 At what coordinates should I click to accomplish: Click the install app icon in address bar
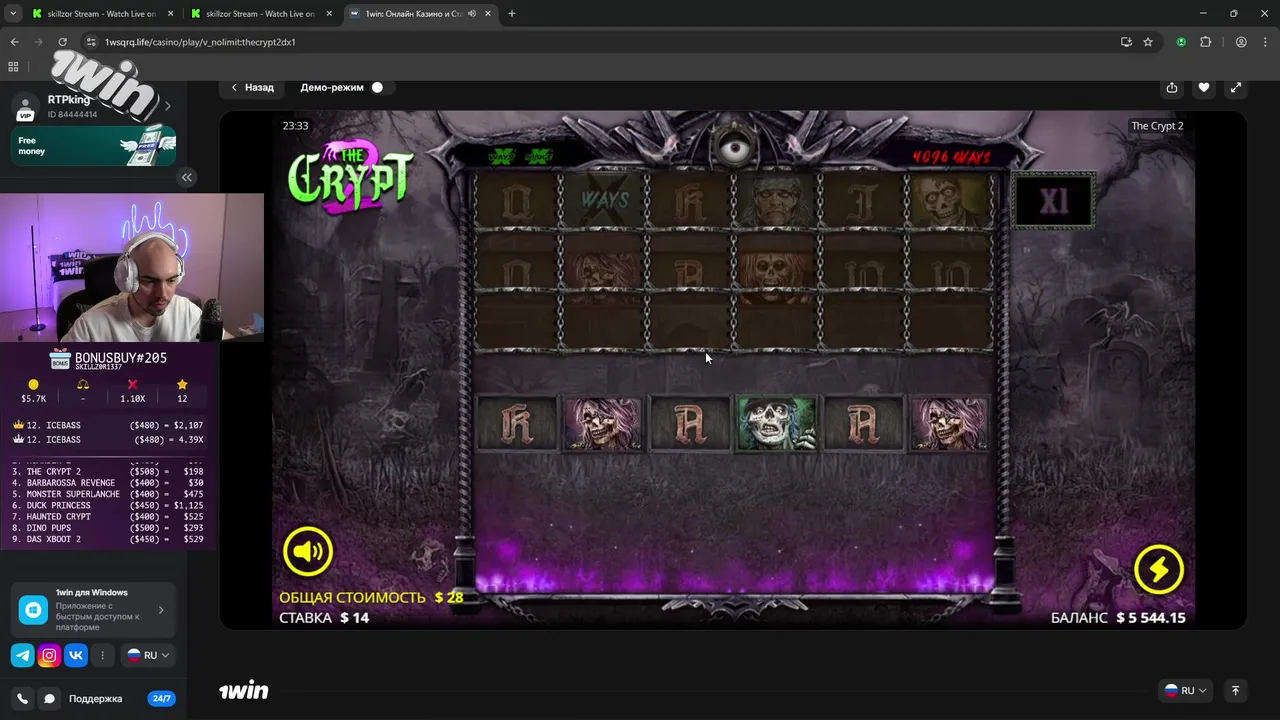coord(1126,42)
